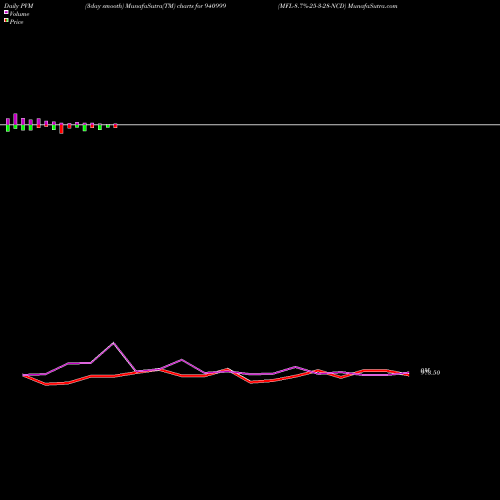
Task: Click the peak of the magenta volume line
Action: coord(113,343)
